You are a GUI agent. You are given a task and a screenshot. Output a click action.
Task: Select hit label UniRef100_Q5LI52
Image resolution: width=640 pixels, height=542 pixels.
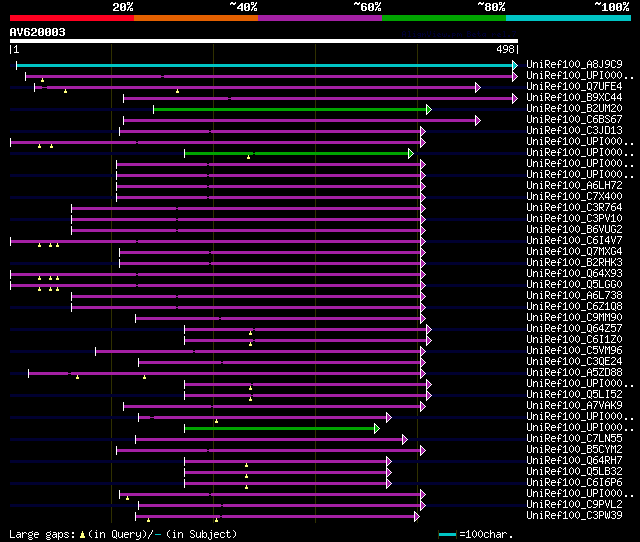pyautogui.click(x=574, y=395)
